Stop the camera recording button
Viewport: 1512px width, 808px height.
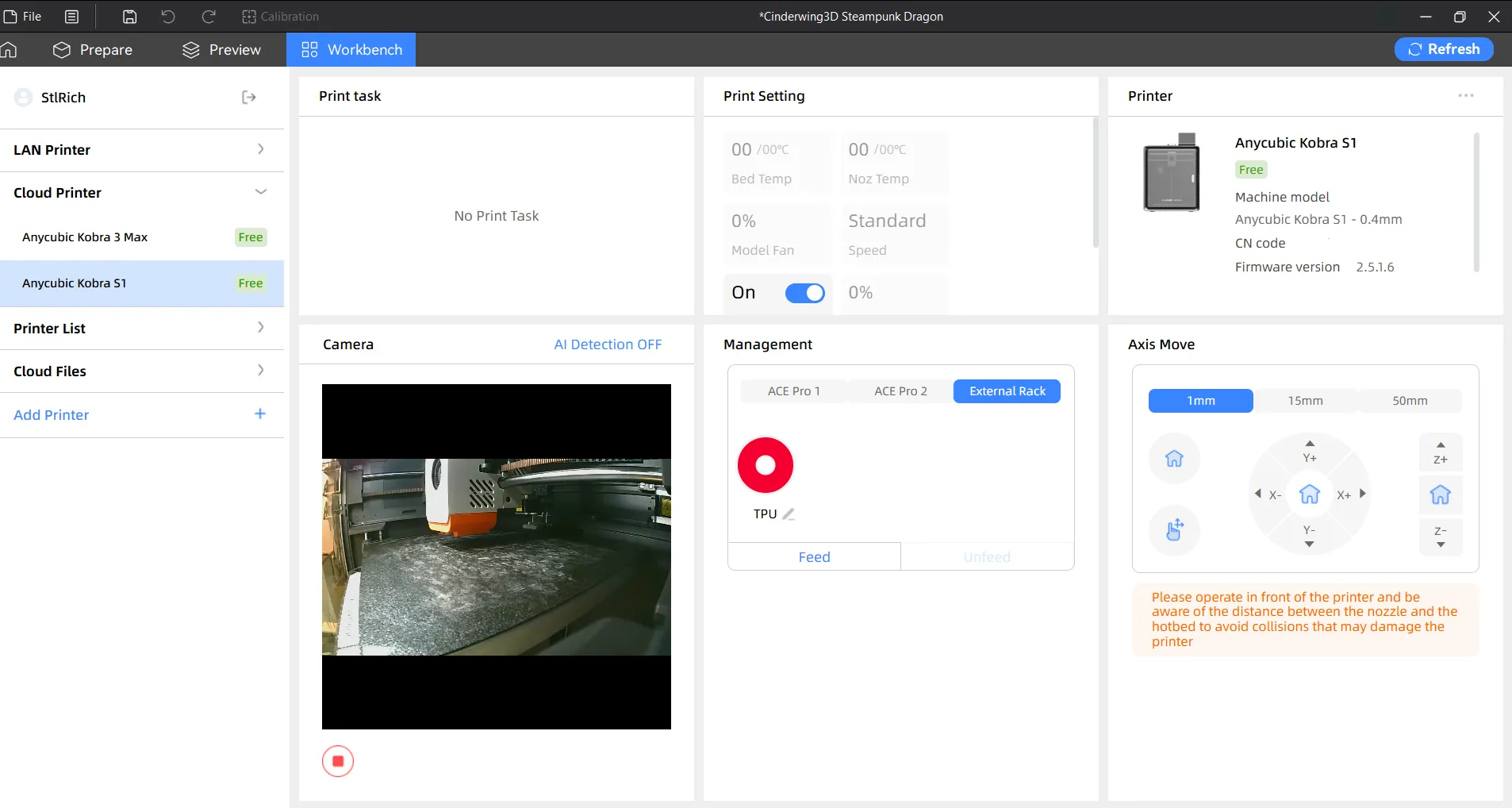click(338, 761)
